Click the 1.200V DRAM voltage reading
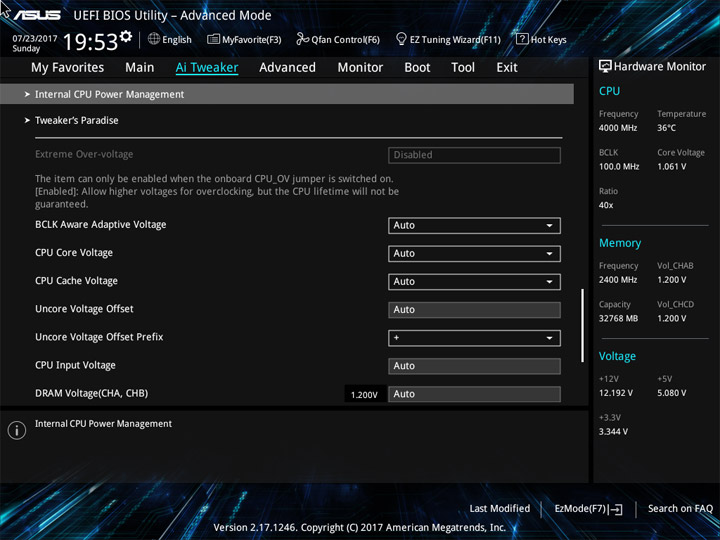 click(x=364, y=394)
